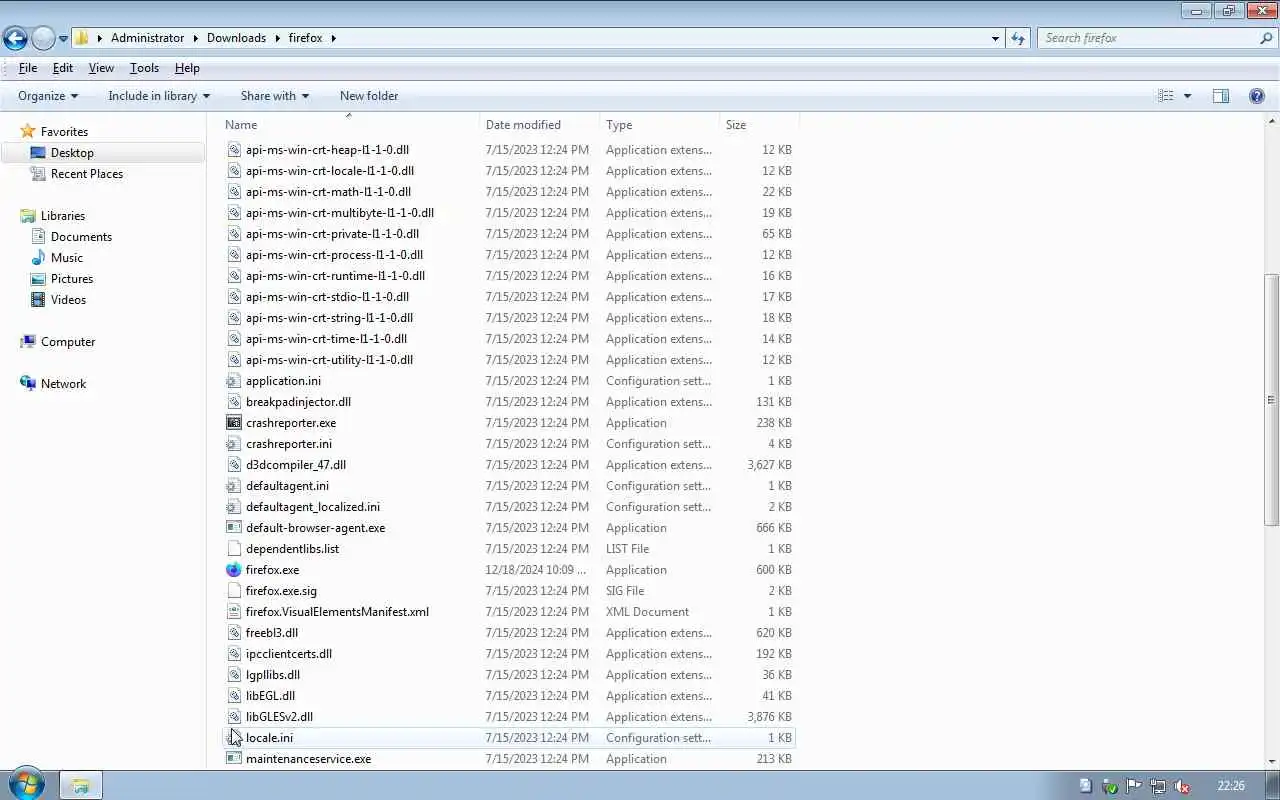Click the Downloads breadcrumb segment
The height and width of the screenshot is (800, 1280).
tap(236, 38)
